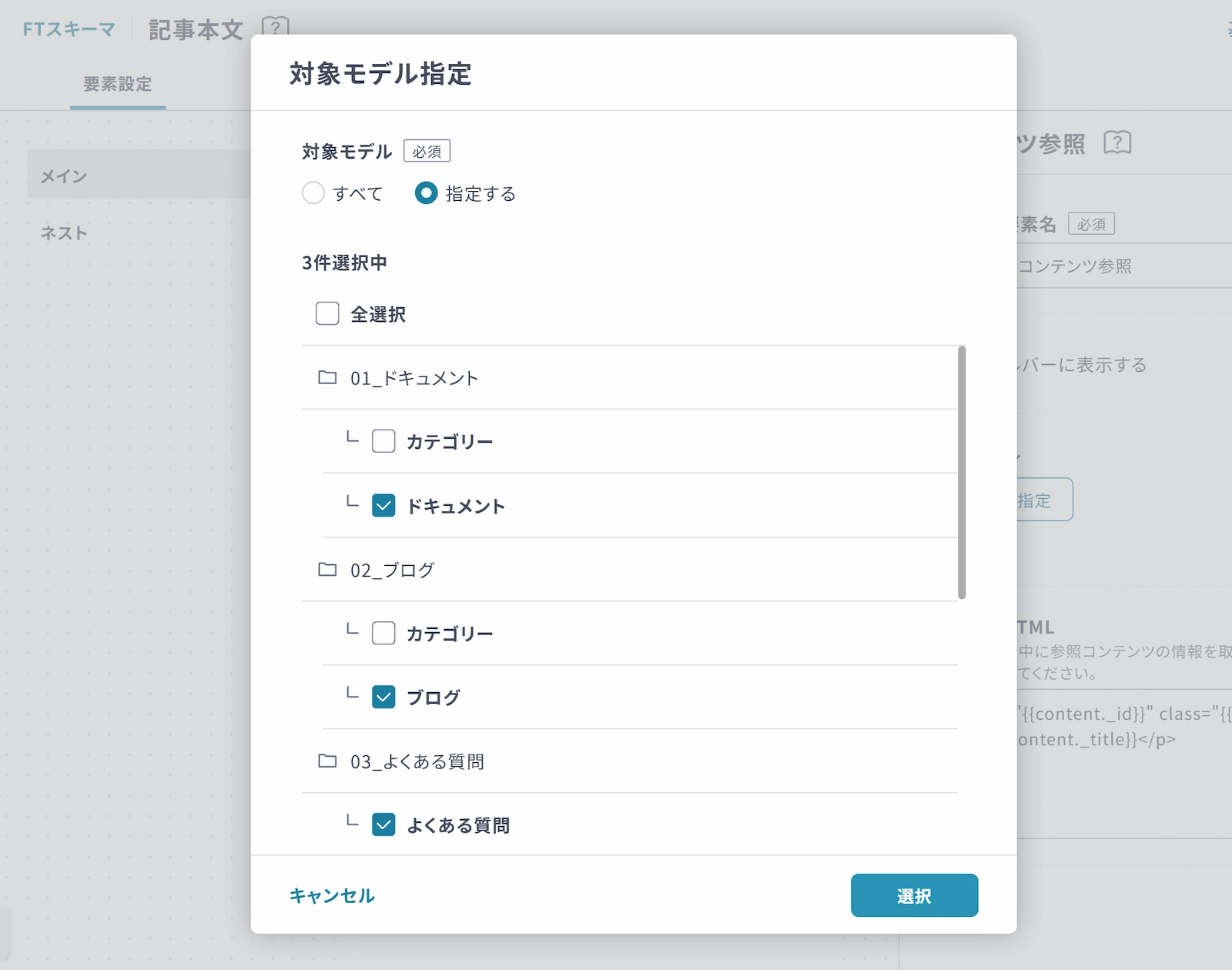Uncheck the よくある質問 model checkbox

(383, 825)
